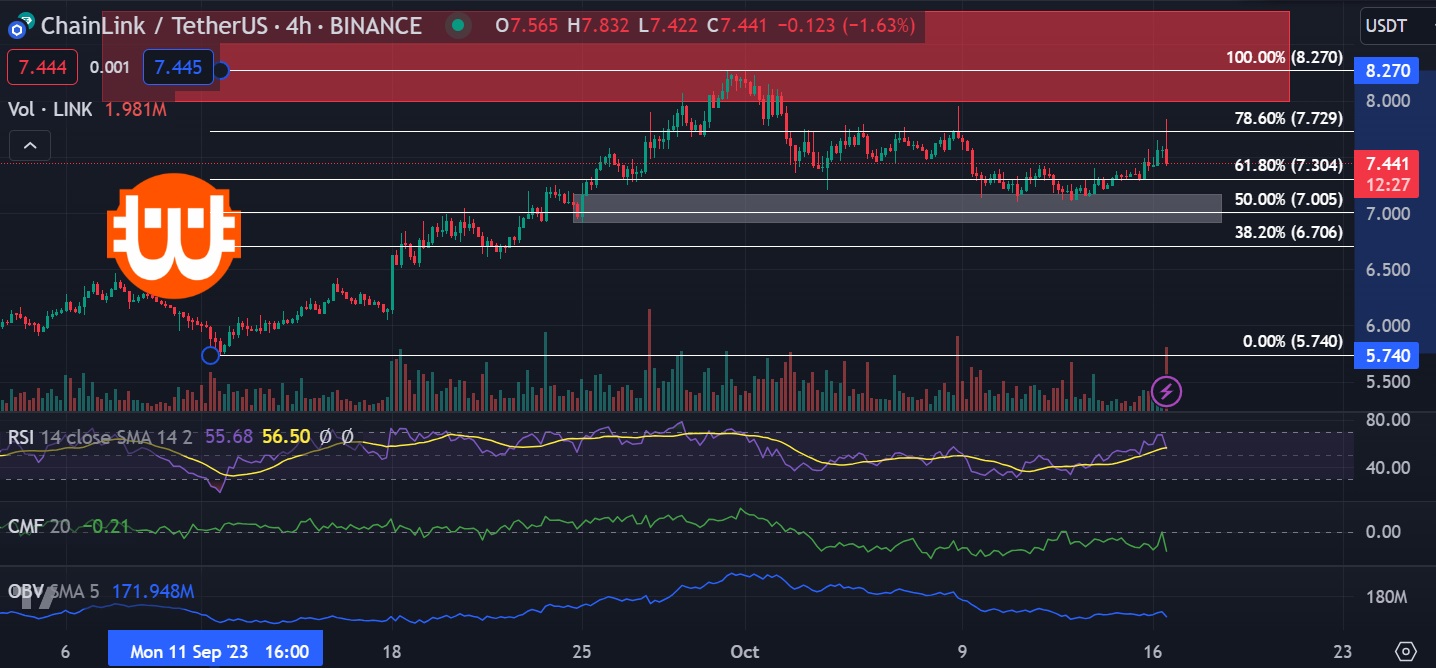Click the green market status dot
This screenshot has width=1436, height=668.
(x=457, y=26)
